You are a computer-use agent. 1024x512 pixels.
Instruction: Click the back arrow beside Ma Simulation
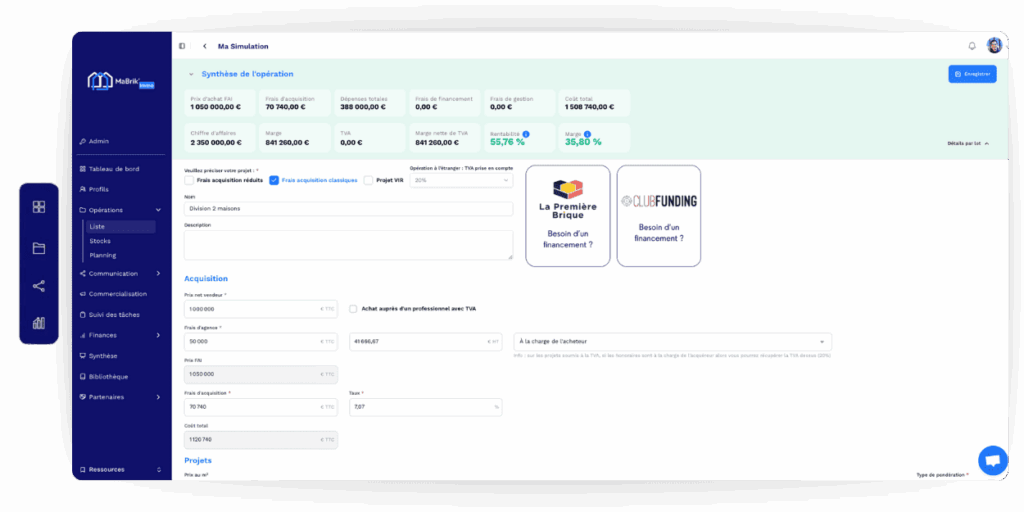point(205,46)
